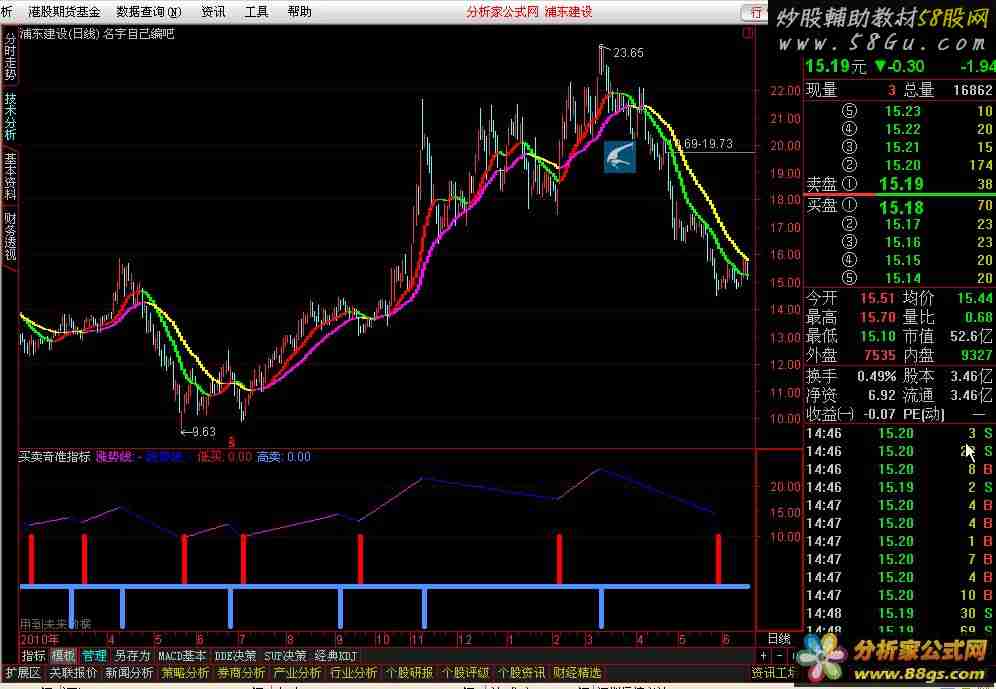Click the 23.65 high price marker
Viewport: 996px width, 689px height.
coord(627,53)
